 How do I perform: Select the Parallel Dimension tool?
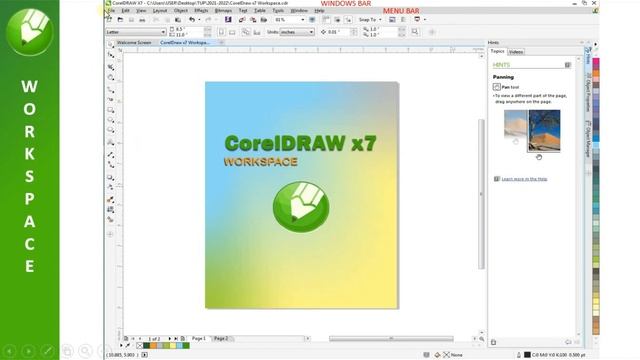pos(111,155)
